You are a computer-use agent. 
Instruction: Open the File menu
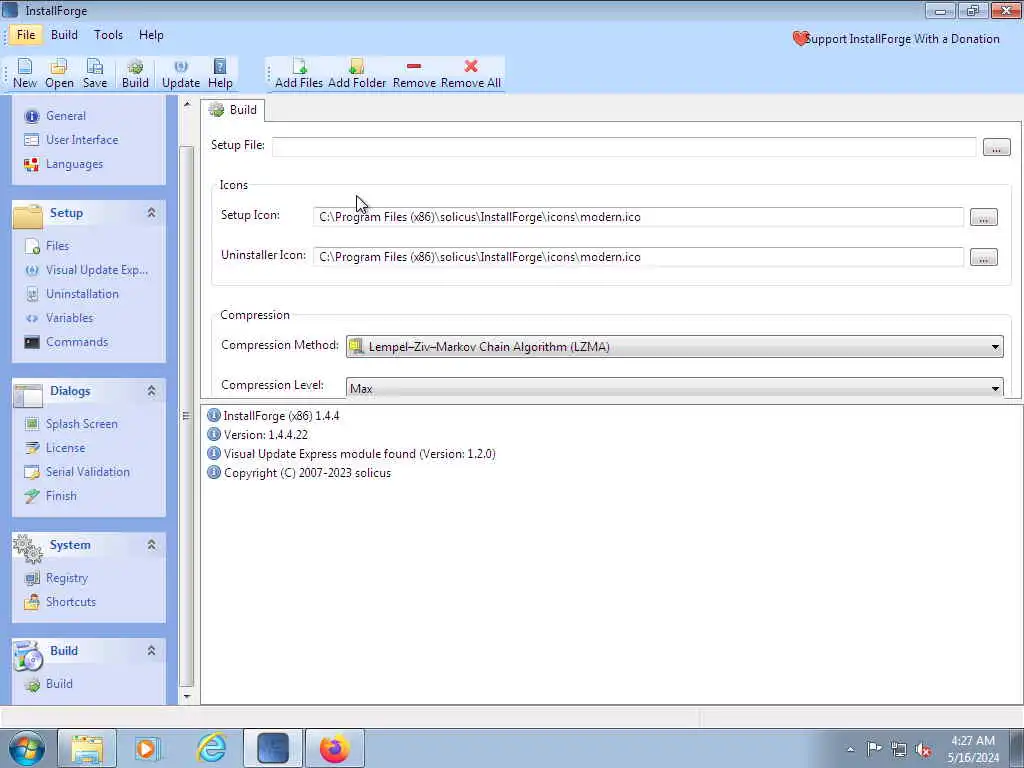(26, 35)
